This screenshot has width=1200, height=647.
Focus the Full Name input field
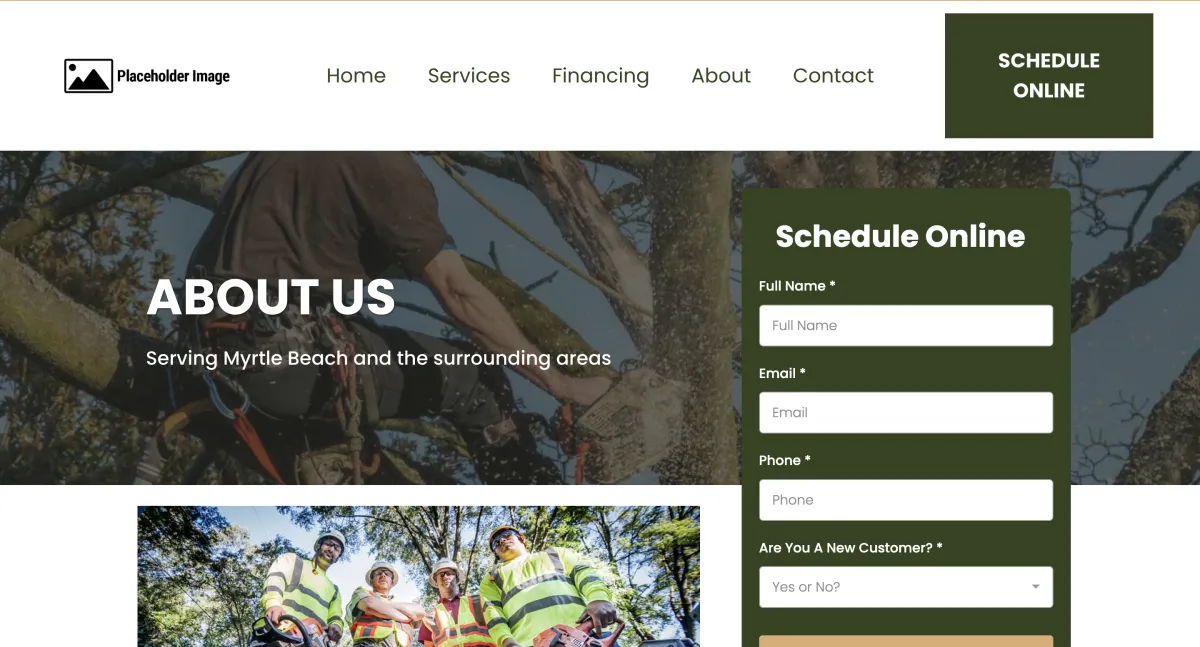click(906, 326)
